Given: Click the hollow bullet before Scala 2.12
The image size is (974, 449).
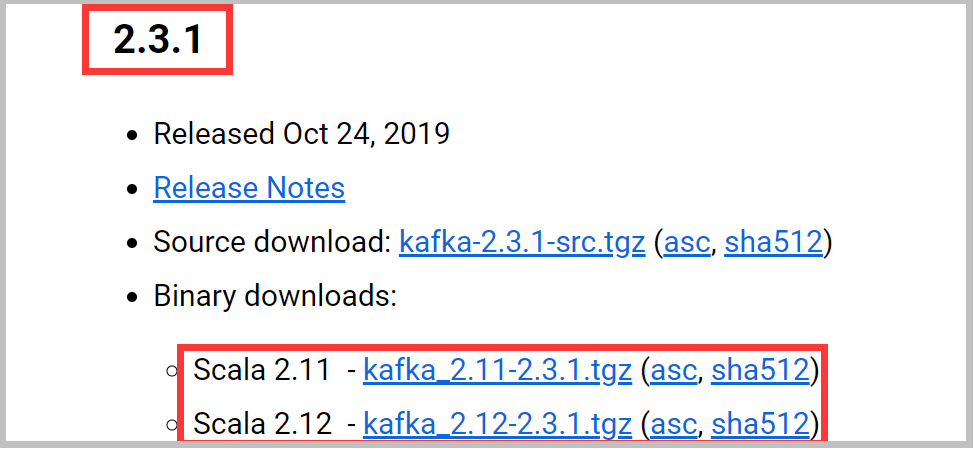Looking at the screenshot, I should pyautogui.click(x=172, y=425).
